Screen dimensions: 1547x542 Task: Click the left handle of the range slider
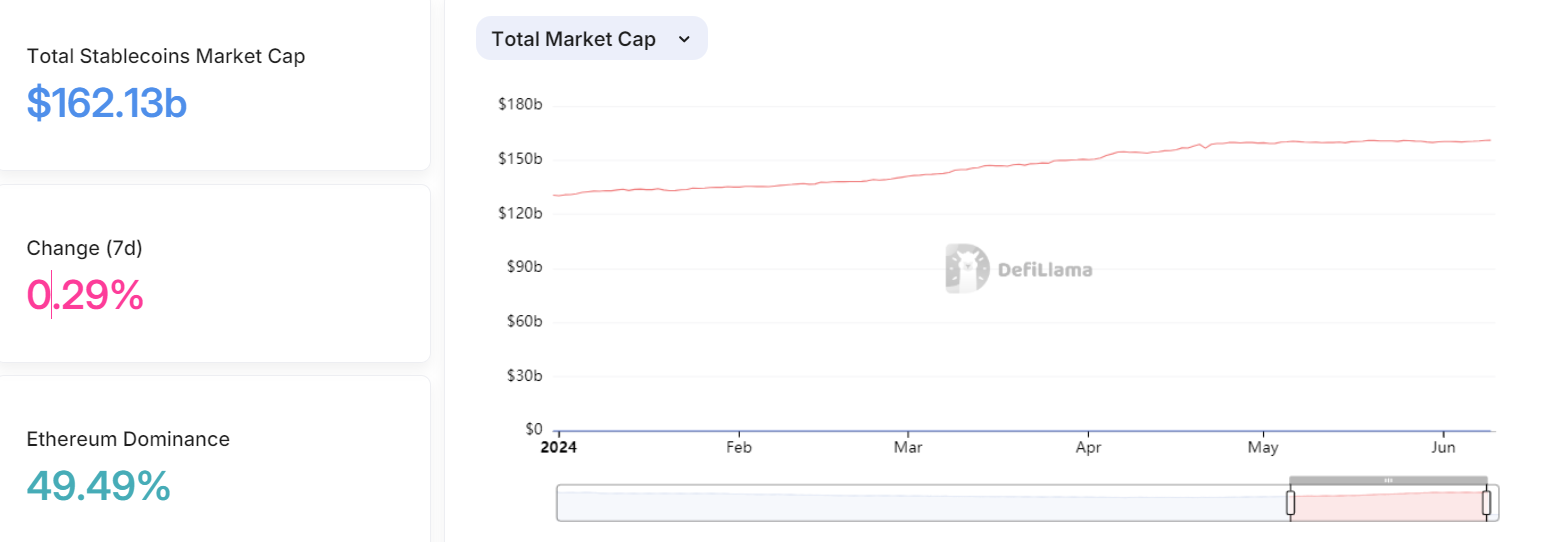pyautogui.click(x=1290, y=502)
